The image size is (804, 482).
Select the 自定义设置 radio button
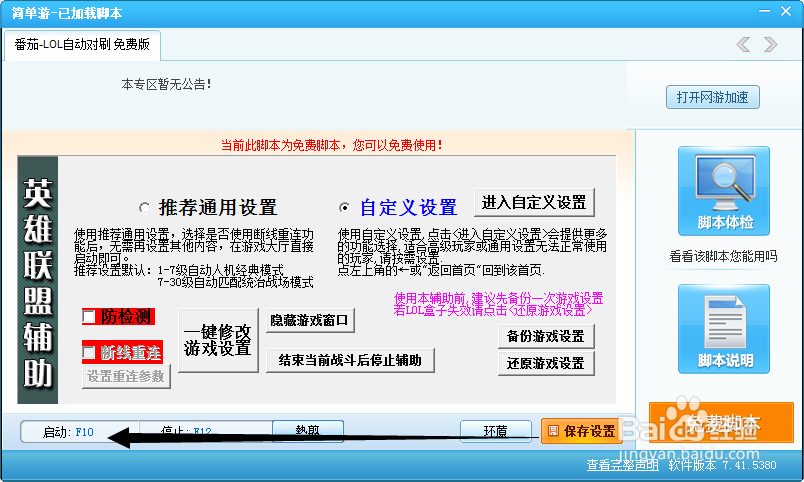[345, 208]
